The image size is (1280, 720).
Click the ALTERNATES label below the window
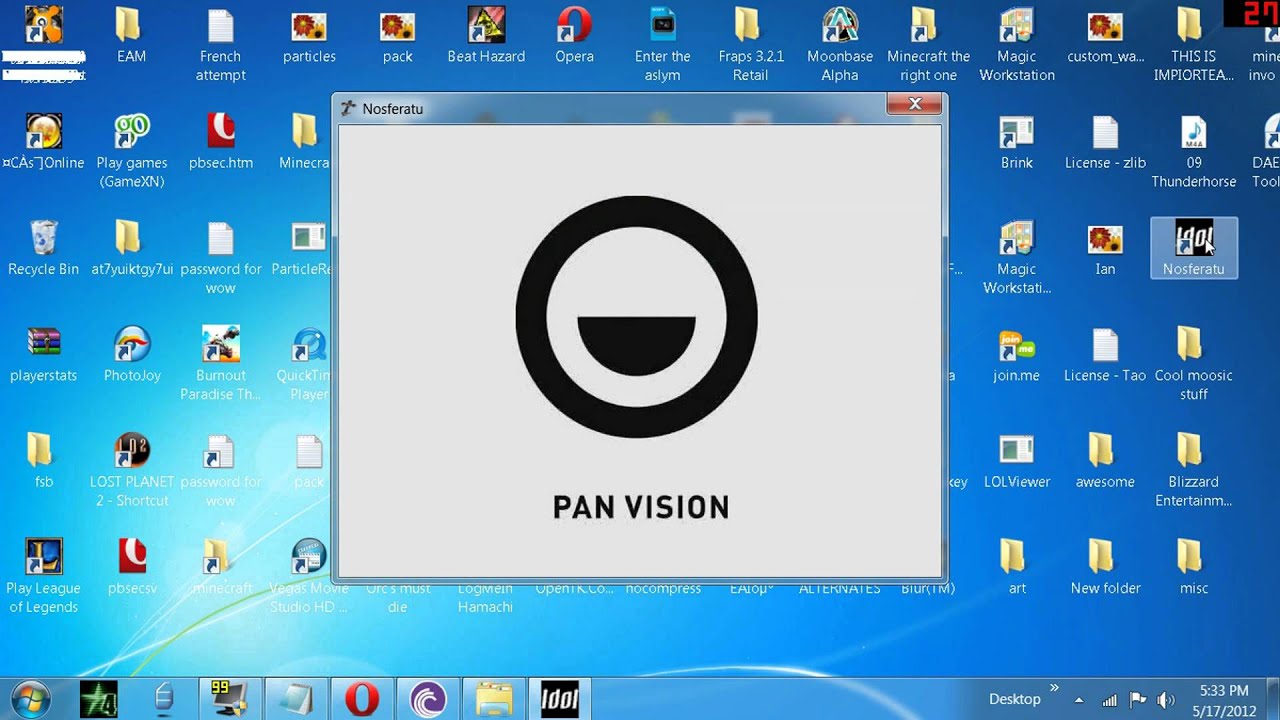coord(840,589)
